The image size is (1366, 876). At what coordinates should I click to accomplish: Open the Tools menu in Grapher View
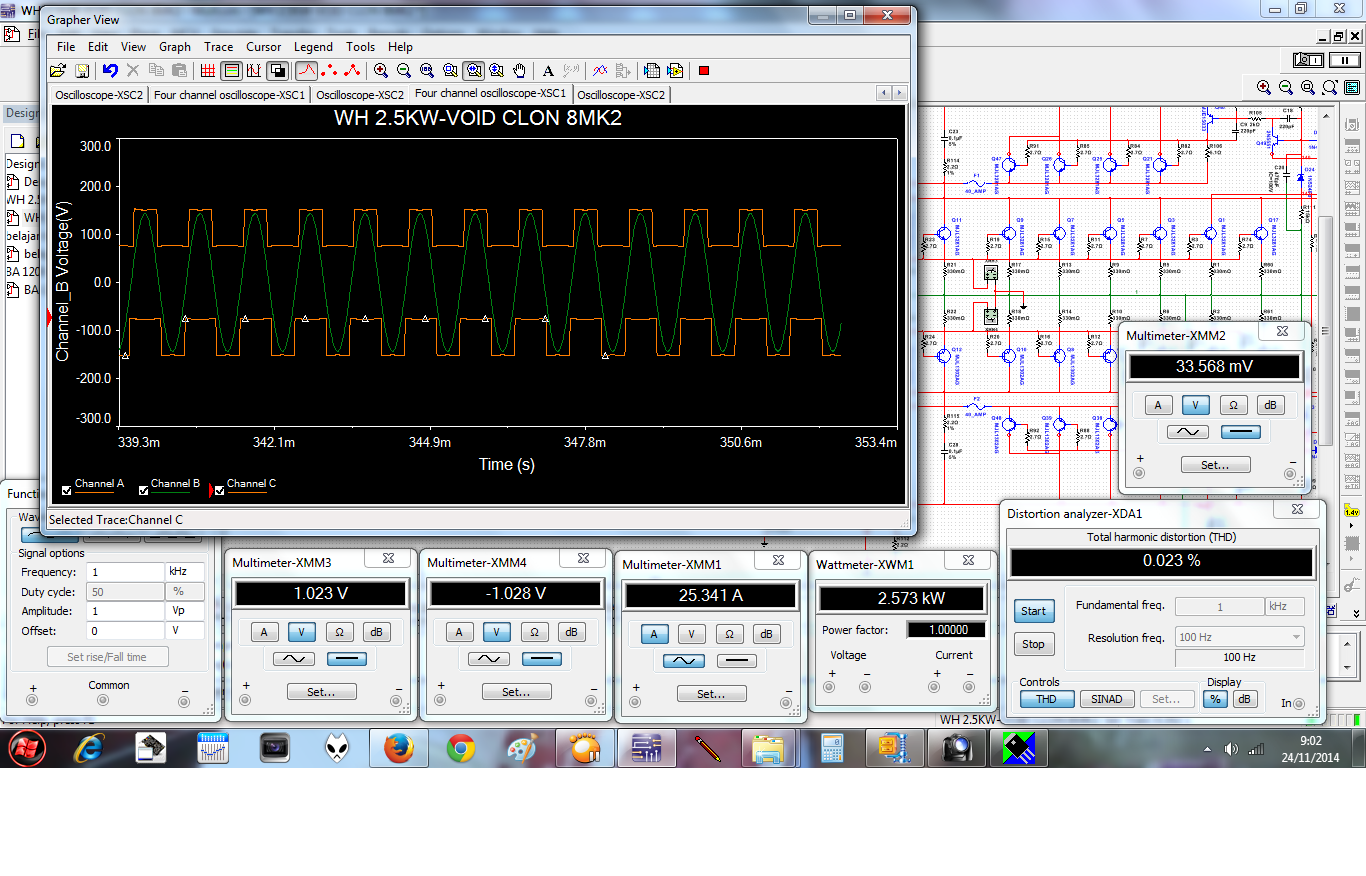coord(360,47)
